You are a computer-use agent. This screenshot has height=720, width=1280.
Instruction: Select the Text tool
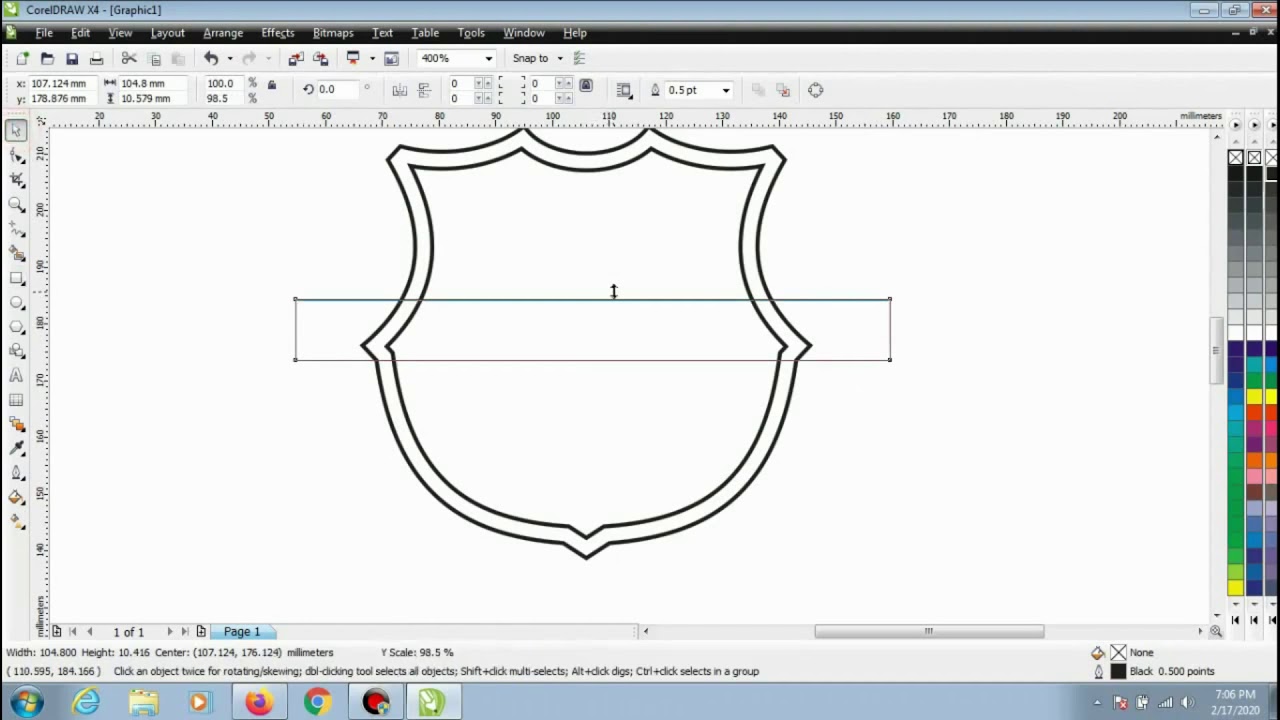tap(16, 376)
